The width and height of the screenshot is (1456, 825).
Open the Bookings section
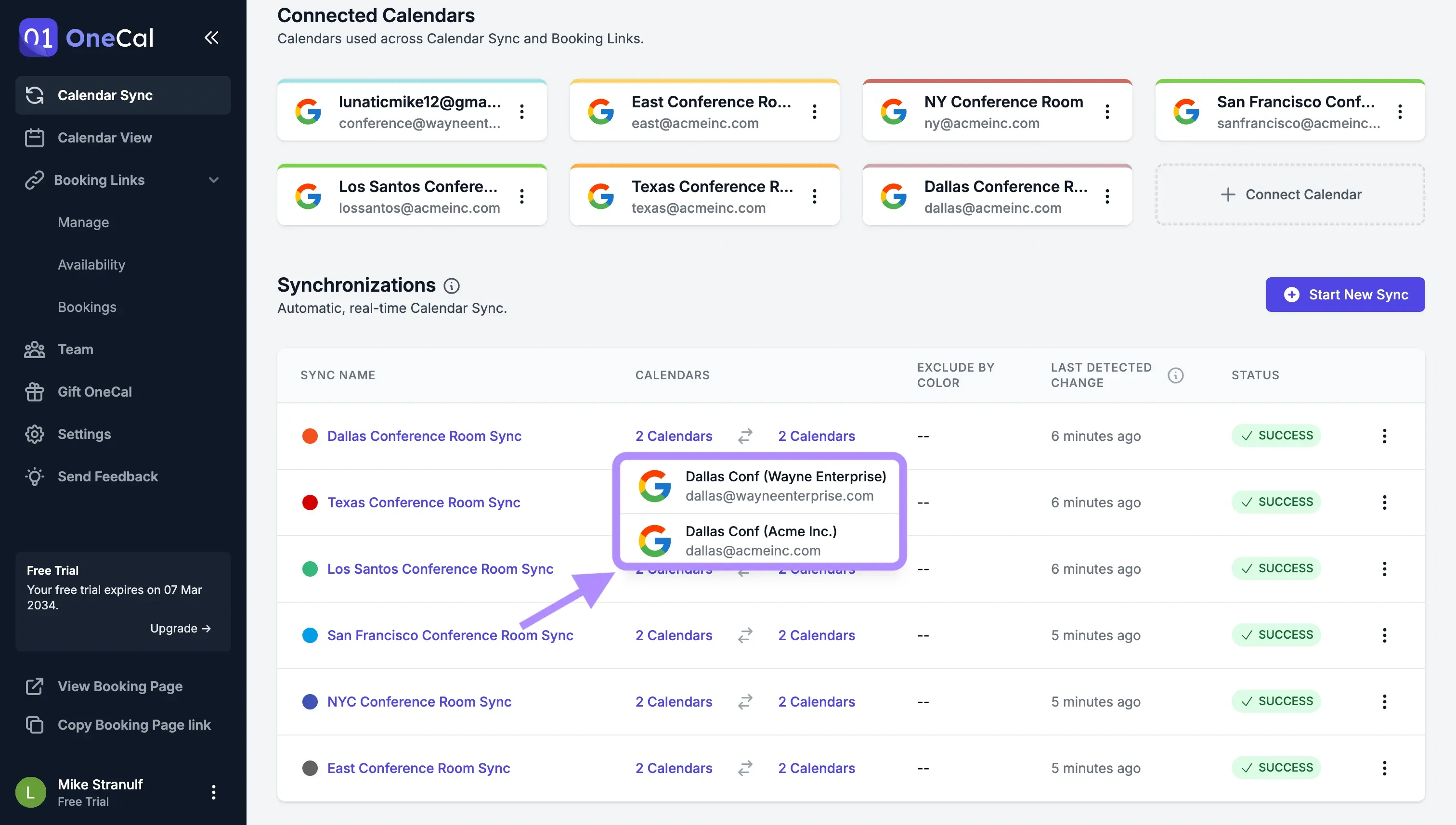[87, 307]
